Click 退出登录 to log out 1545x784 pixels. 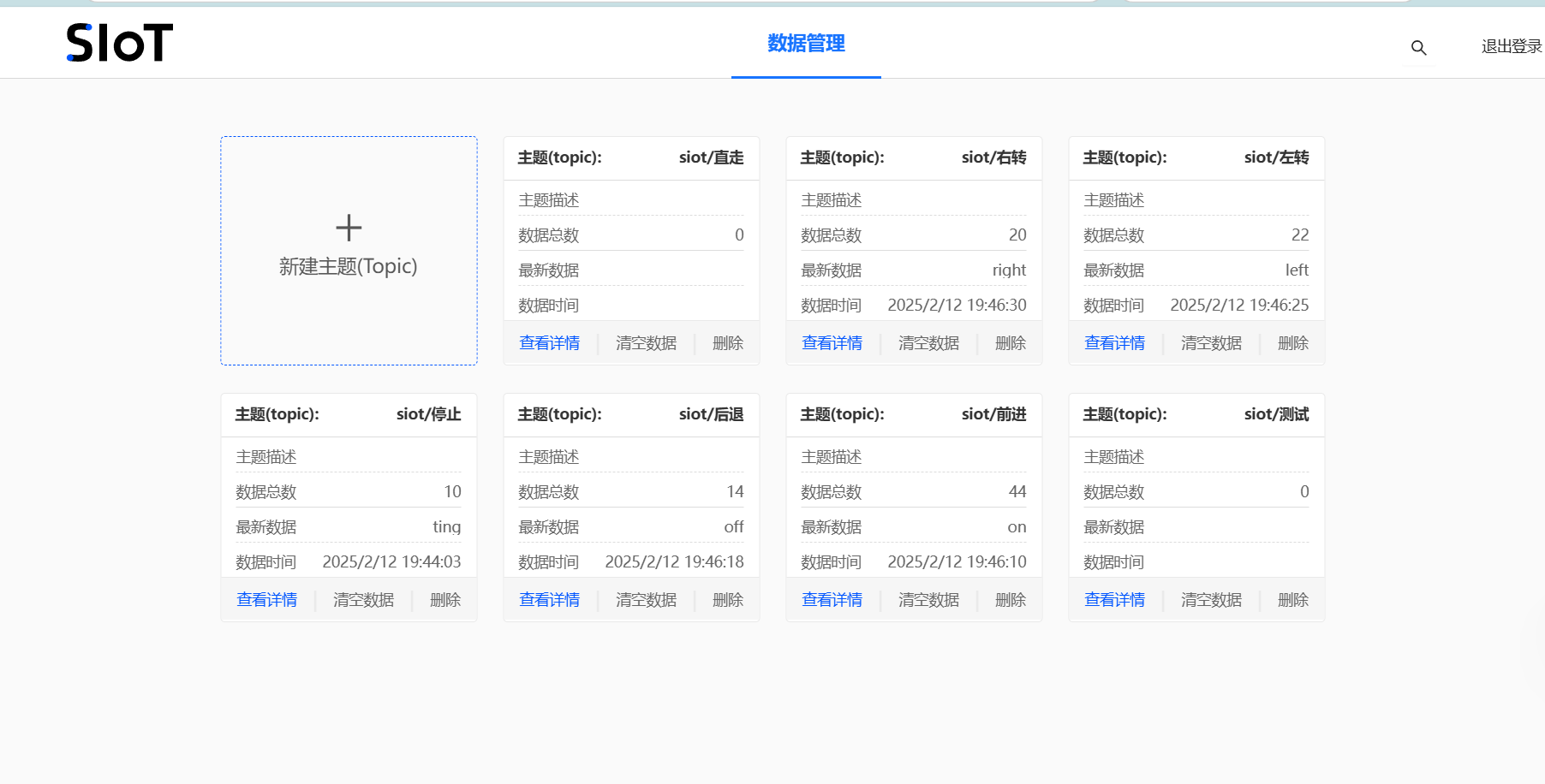1512,46
